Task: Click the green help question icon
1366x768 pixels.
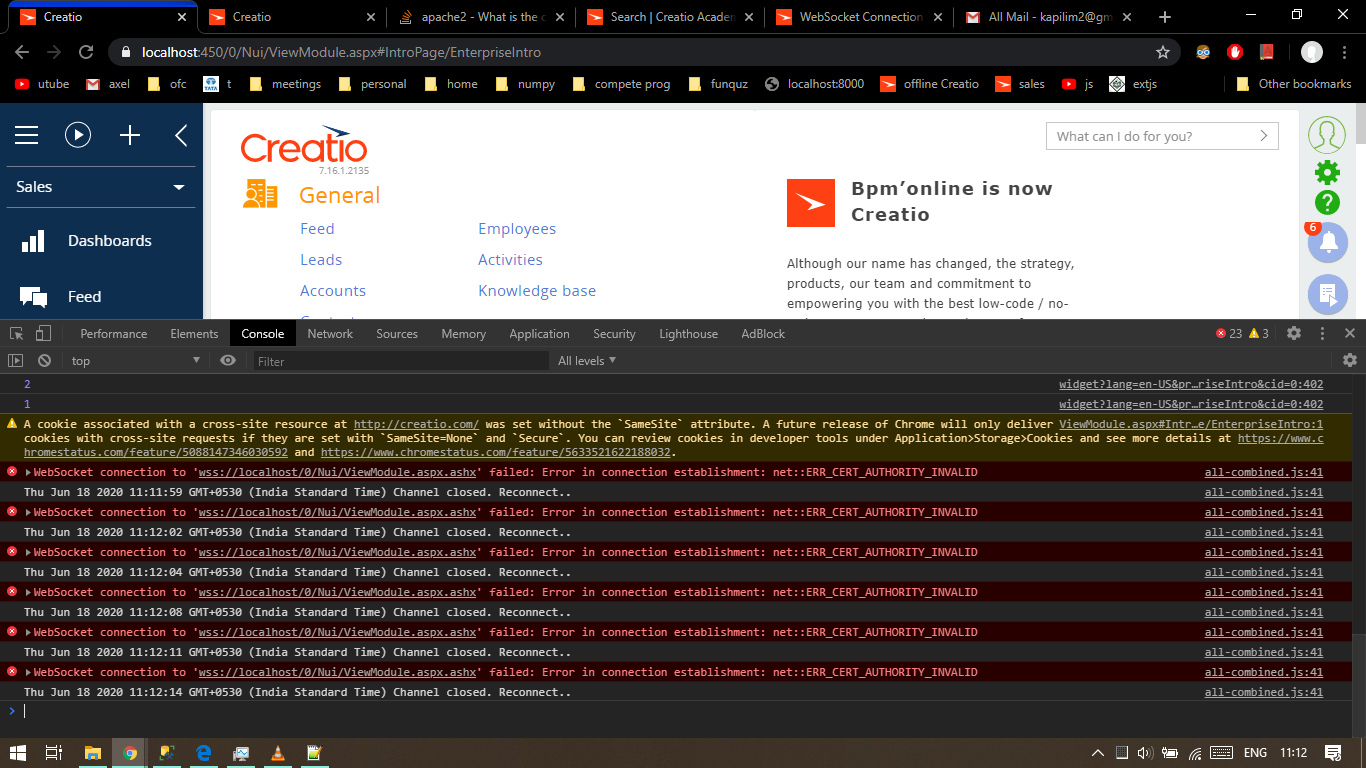Action: point(1327,203)
